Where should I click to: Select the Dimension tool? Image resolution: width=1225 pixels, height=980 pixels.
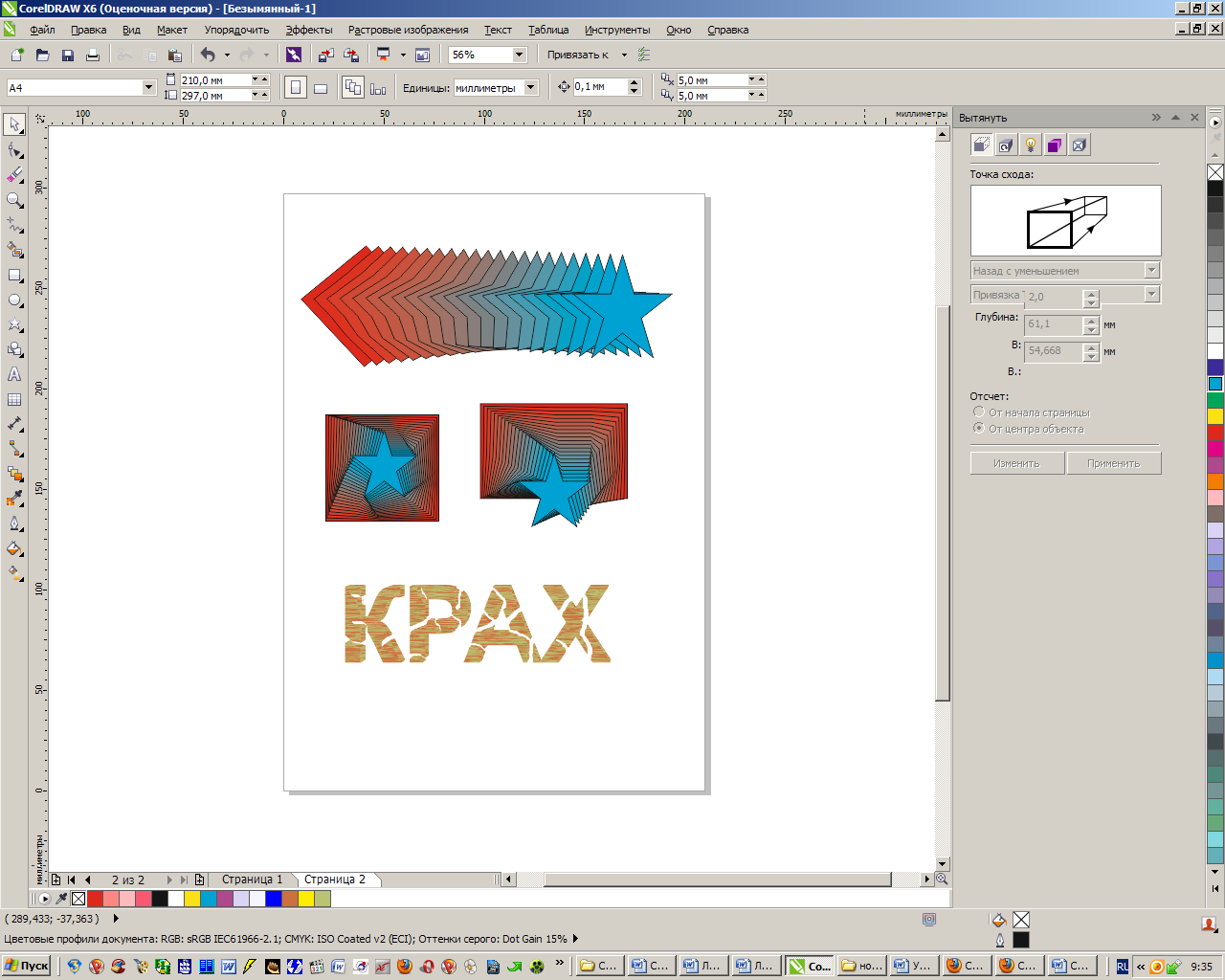14,424
